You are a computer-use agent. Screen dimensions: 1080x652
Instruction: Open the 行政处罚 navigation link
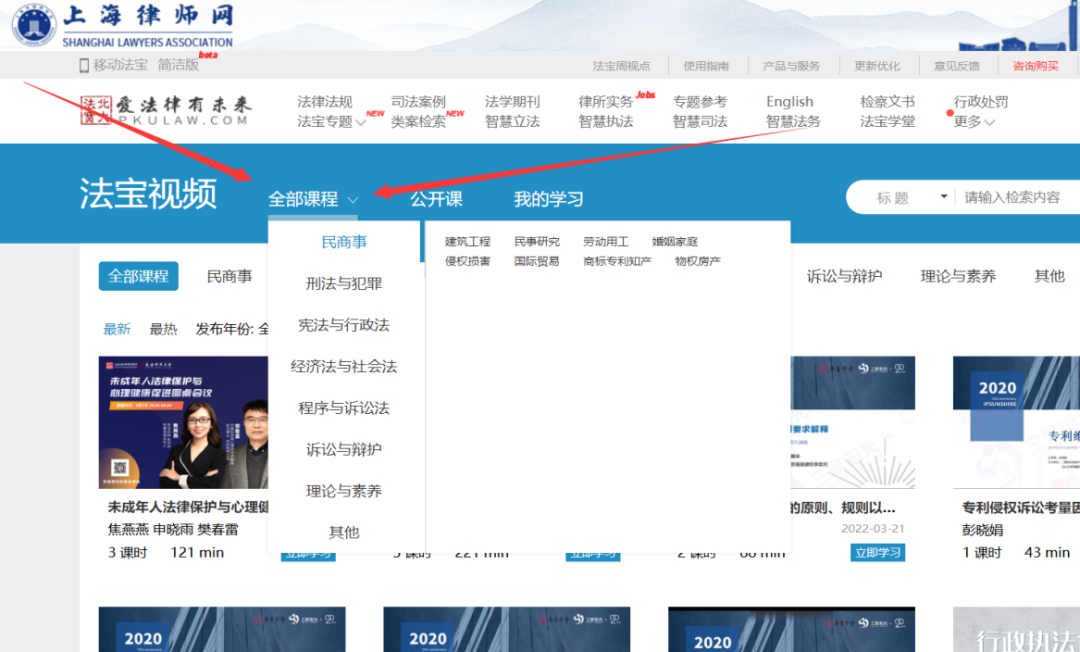(x=981, y=102)
